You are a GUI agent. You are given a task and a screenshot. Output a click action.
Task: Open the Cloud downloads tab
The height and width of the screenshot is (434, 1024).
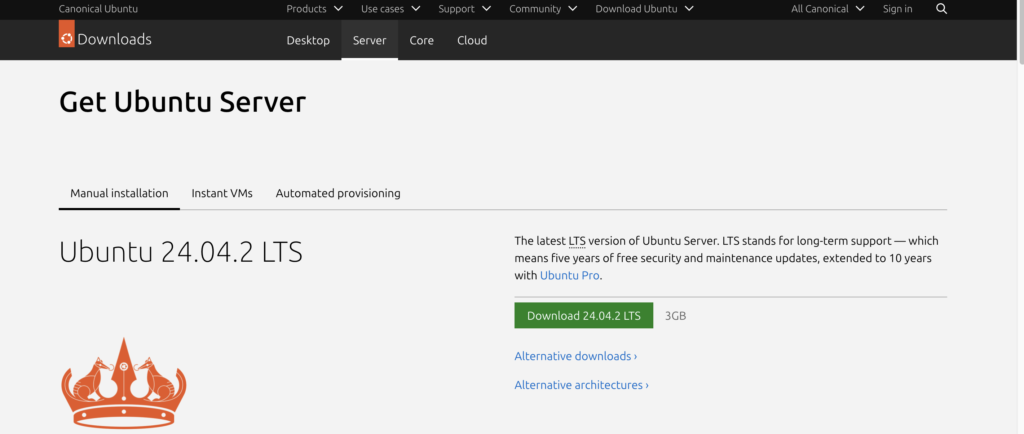tap(472, 40)
